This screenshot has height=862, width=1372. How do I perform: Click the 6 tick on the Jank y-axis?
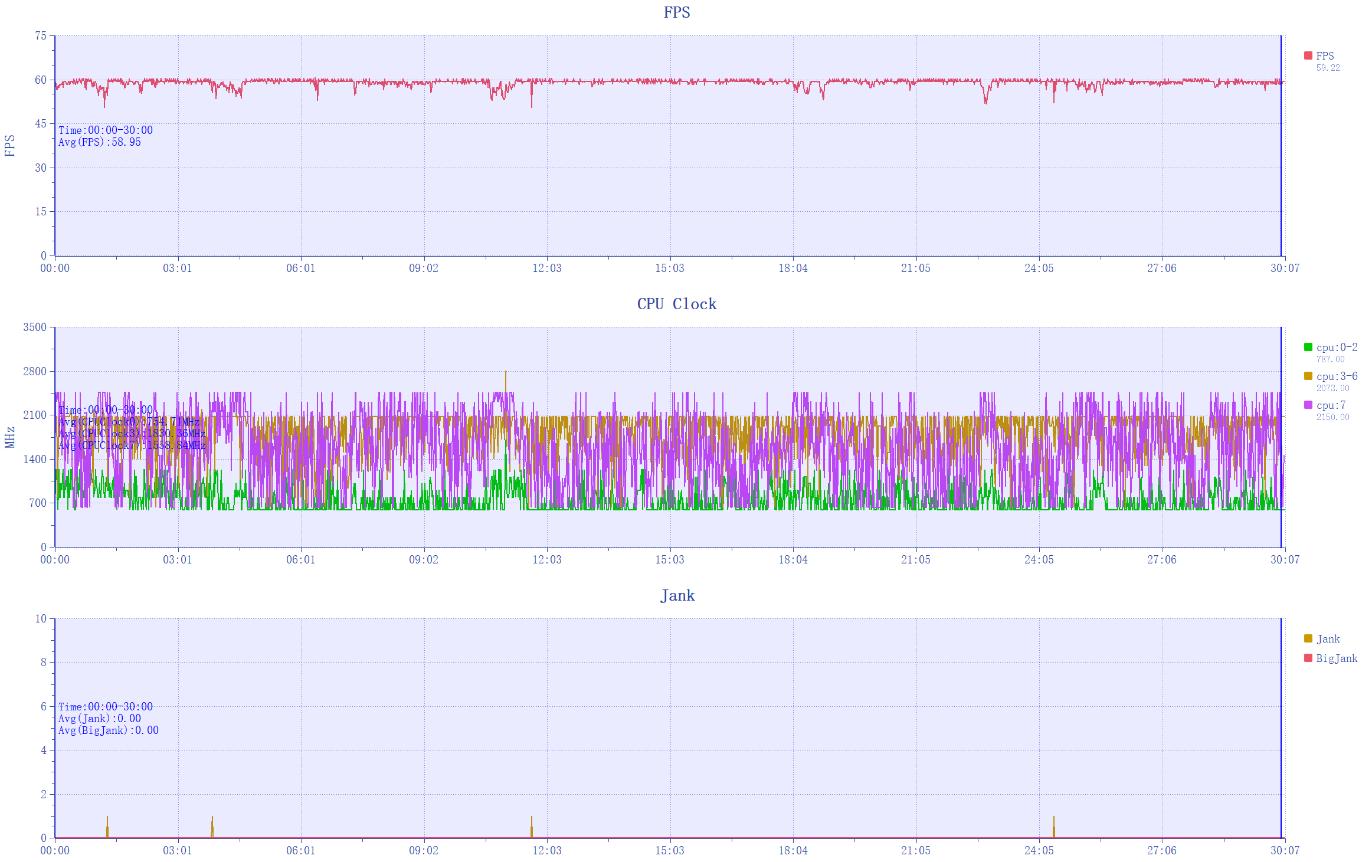(x=43, y=706)
